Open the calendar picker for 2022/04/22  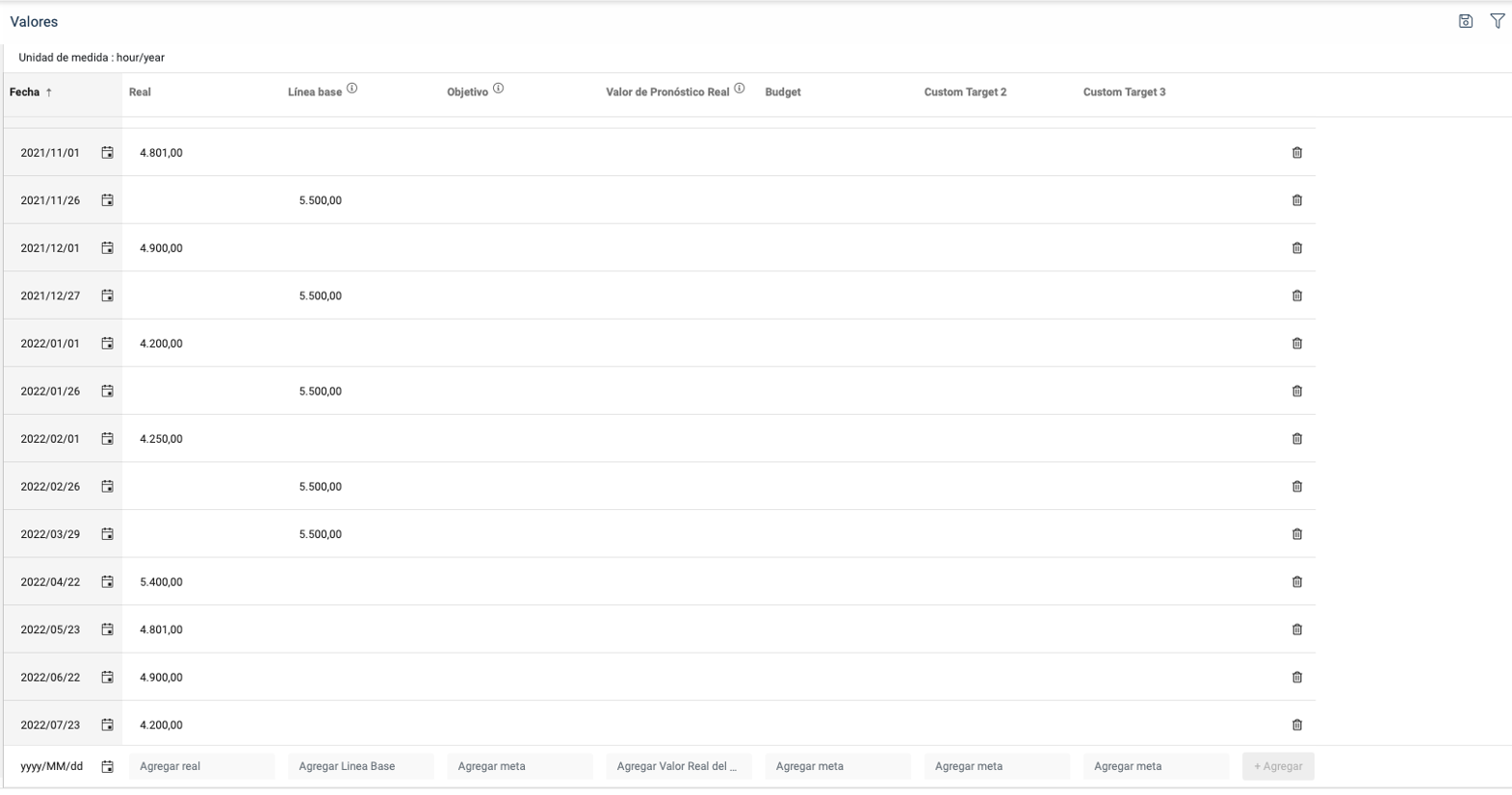pyautogui.click(x=108, y=581)
